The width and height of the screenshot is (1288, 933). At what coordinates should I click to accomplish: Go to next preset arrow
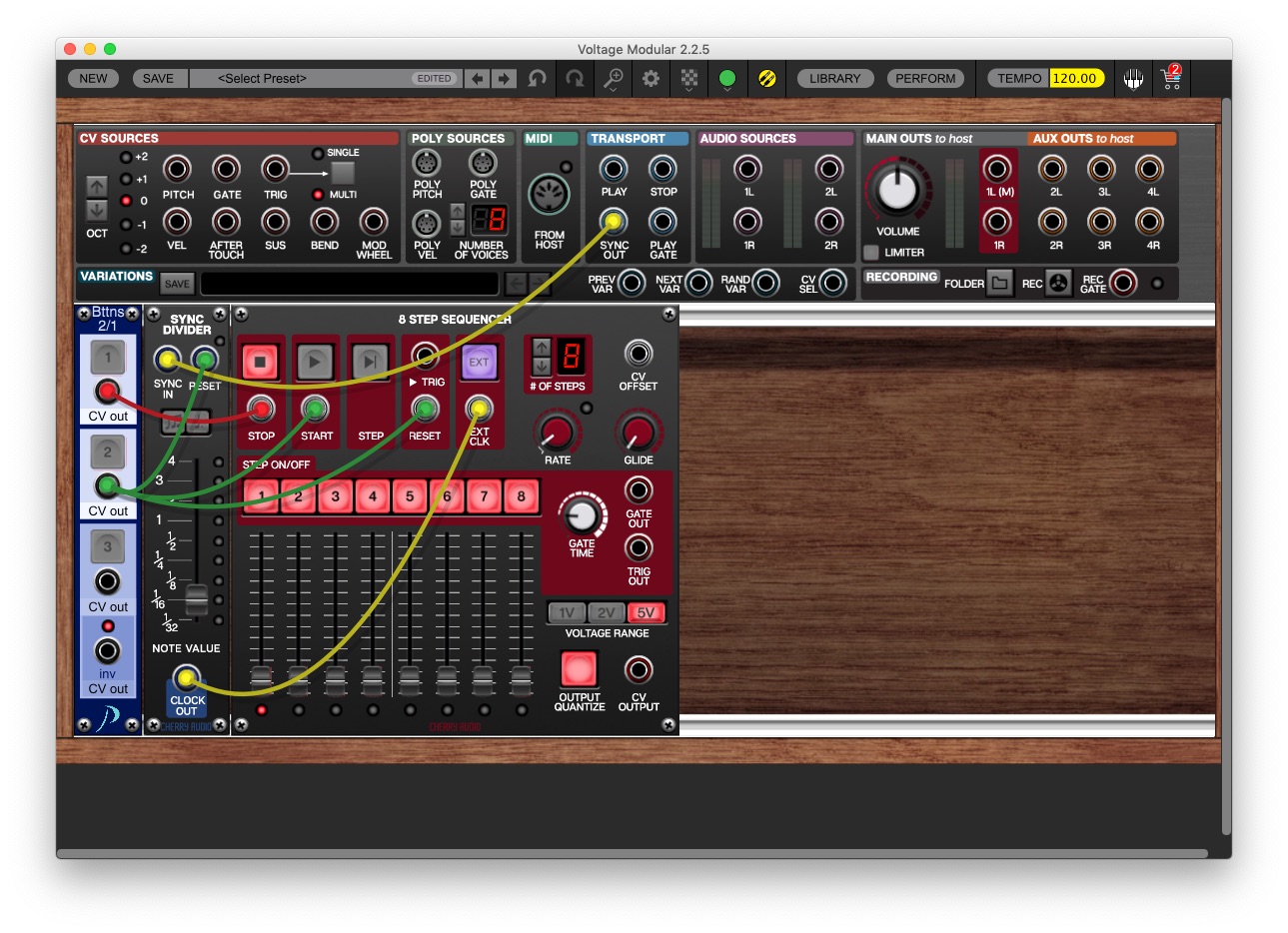[x=505, y=78]
